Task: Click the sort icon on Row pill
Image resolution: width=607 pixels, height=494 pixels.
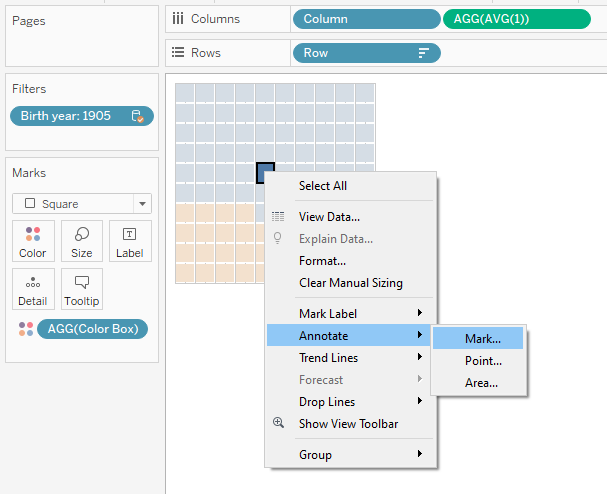Action: click(424, 53)
